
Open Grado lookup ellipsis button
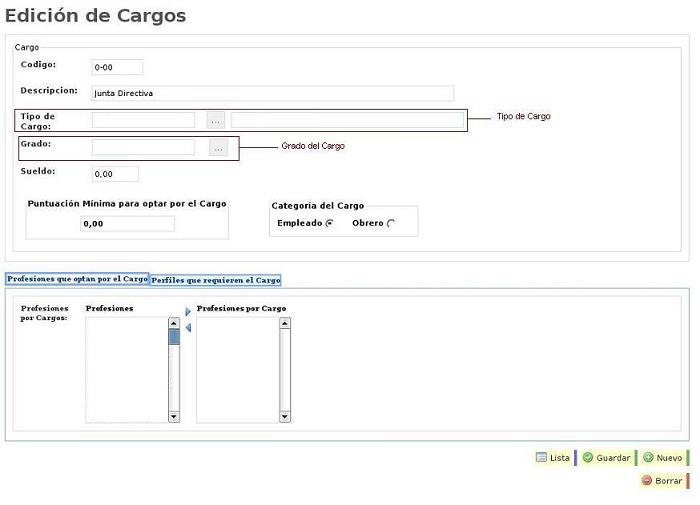[217, 148]
